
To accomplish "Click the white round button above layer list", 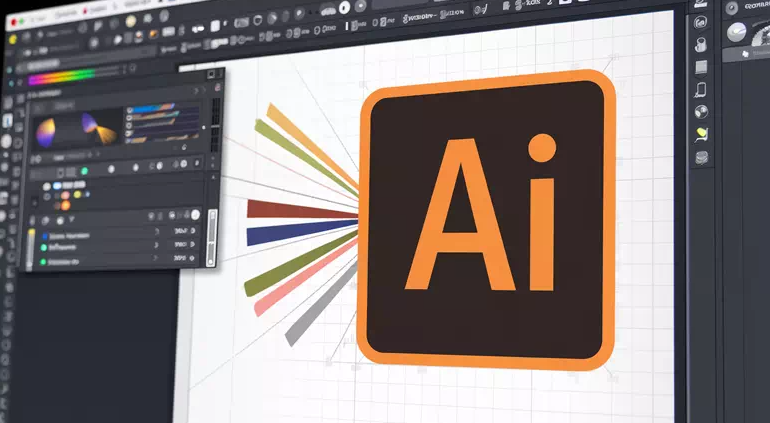I will coord(195,214).
